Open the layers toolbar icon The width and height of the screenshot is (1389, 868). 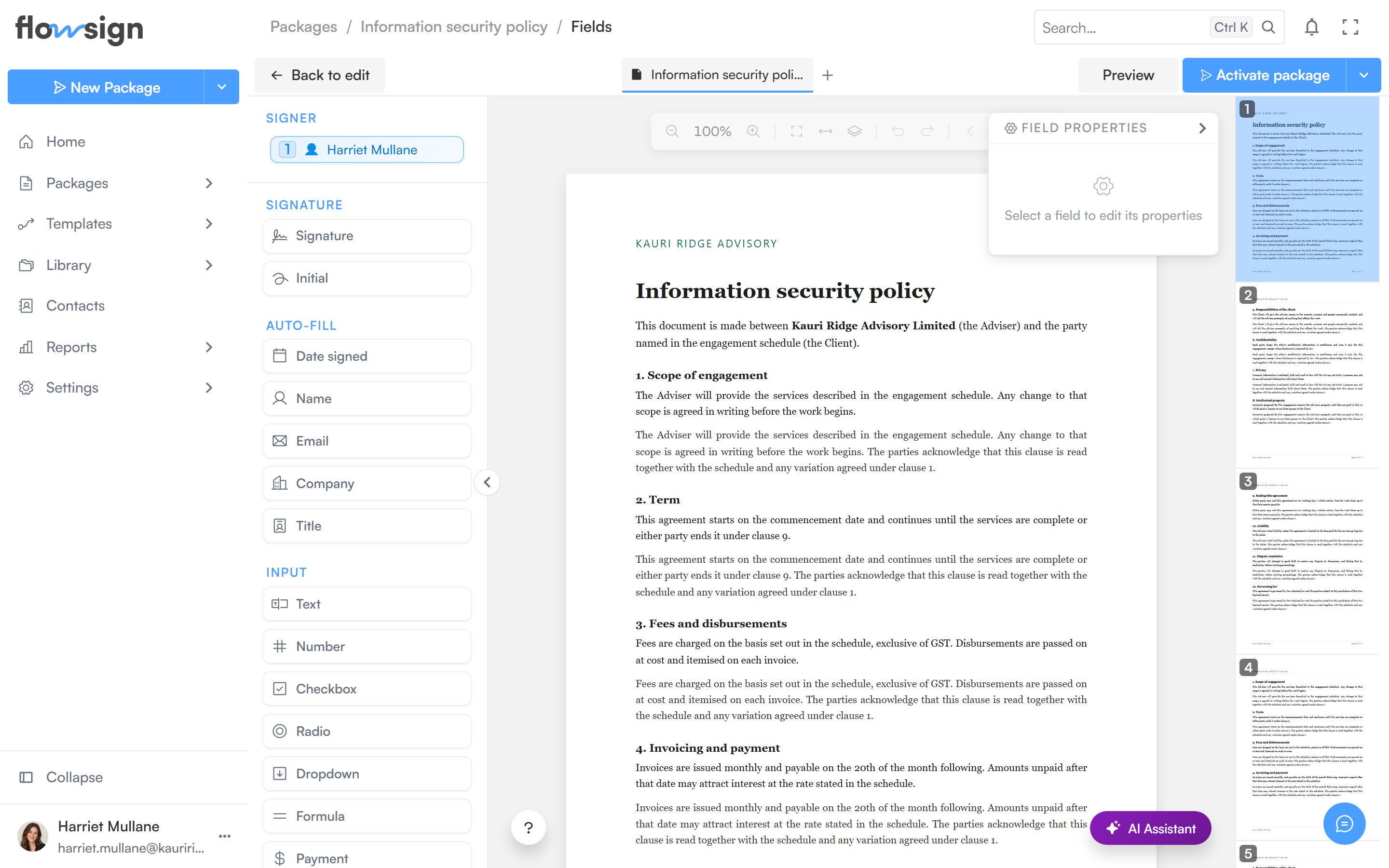click(x=855, y=132)
